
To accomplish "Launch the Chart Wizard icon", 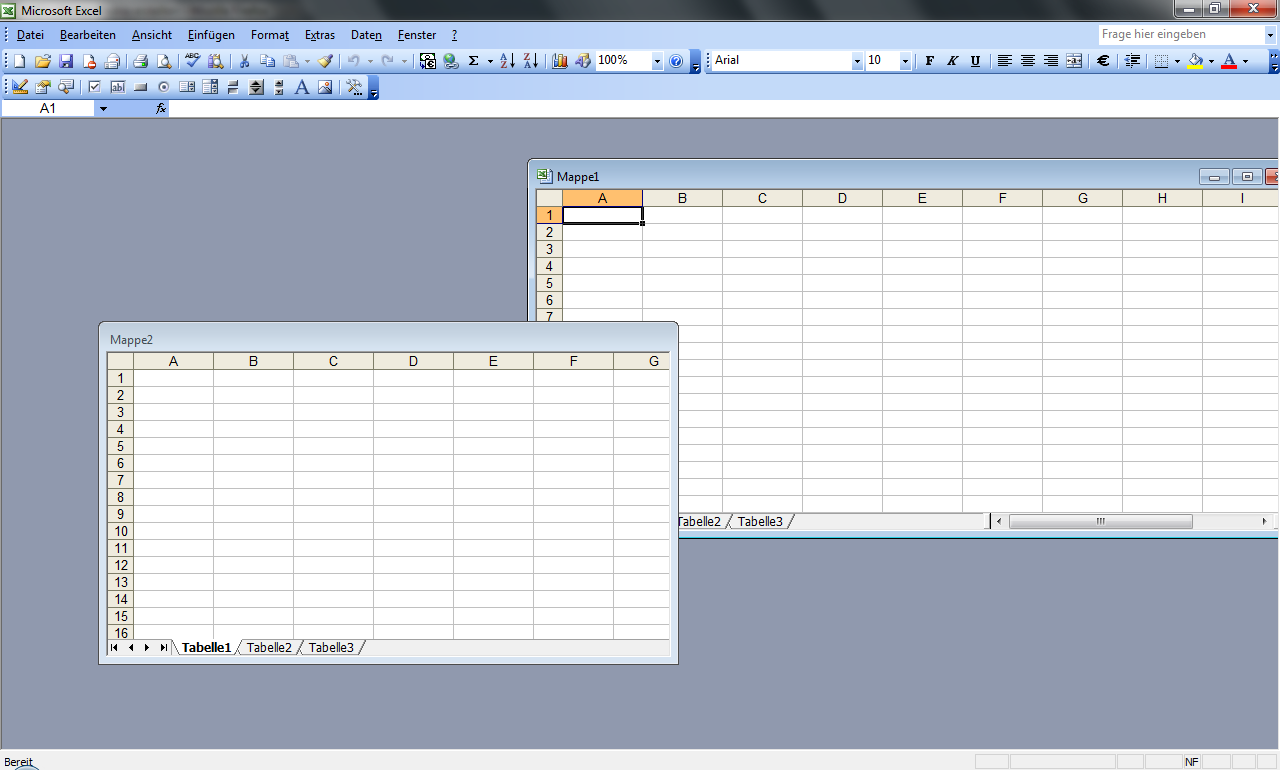I will [x=559, y=61].
